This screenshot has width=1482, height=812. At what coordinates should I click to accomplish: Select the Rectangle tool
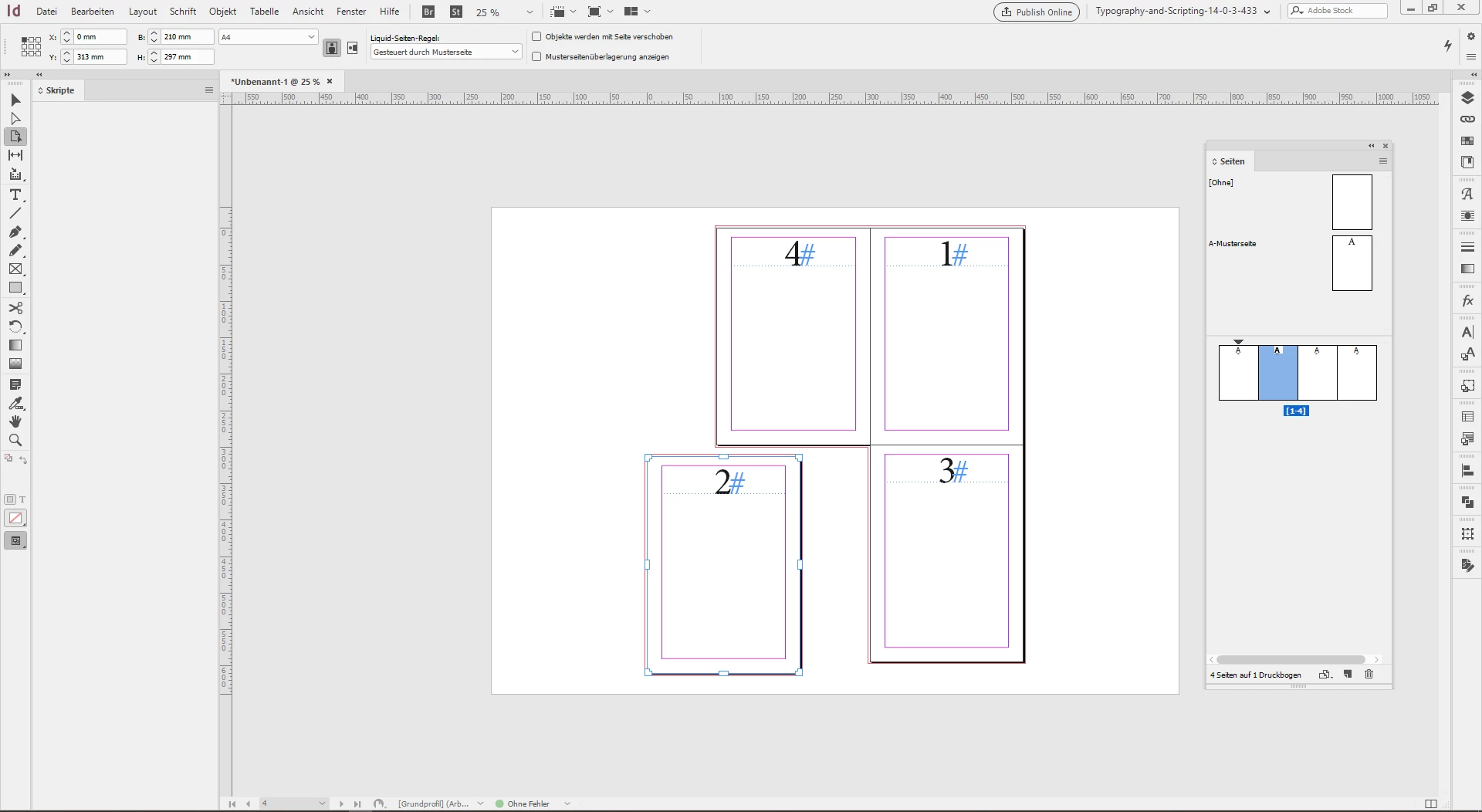pos(15,288)
